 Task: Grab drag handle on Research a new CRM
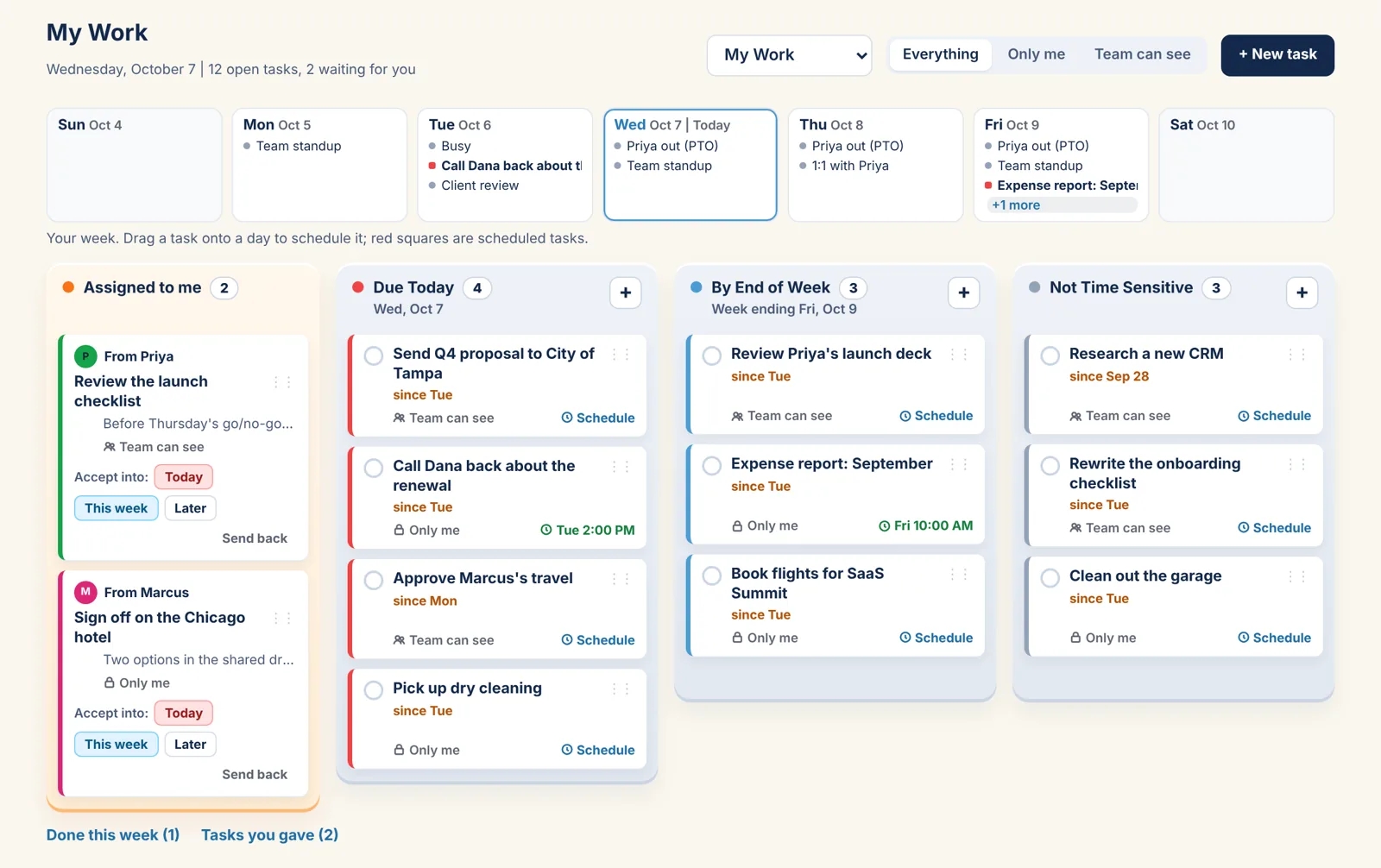coord(1297,355)
